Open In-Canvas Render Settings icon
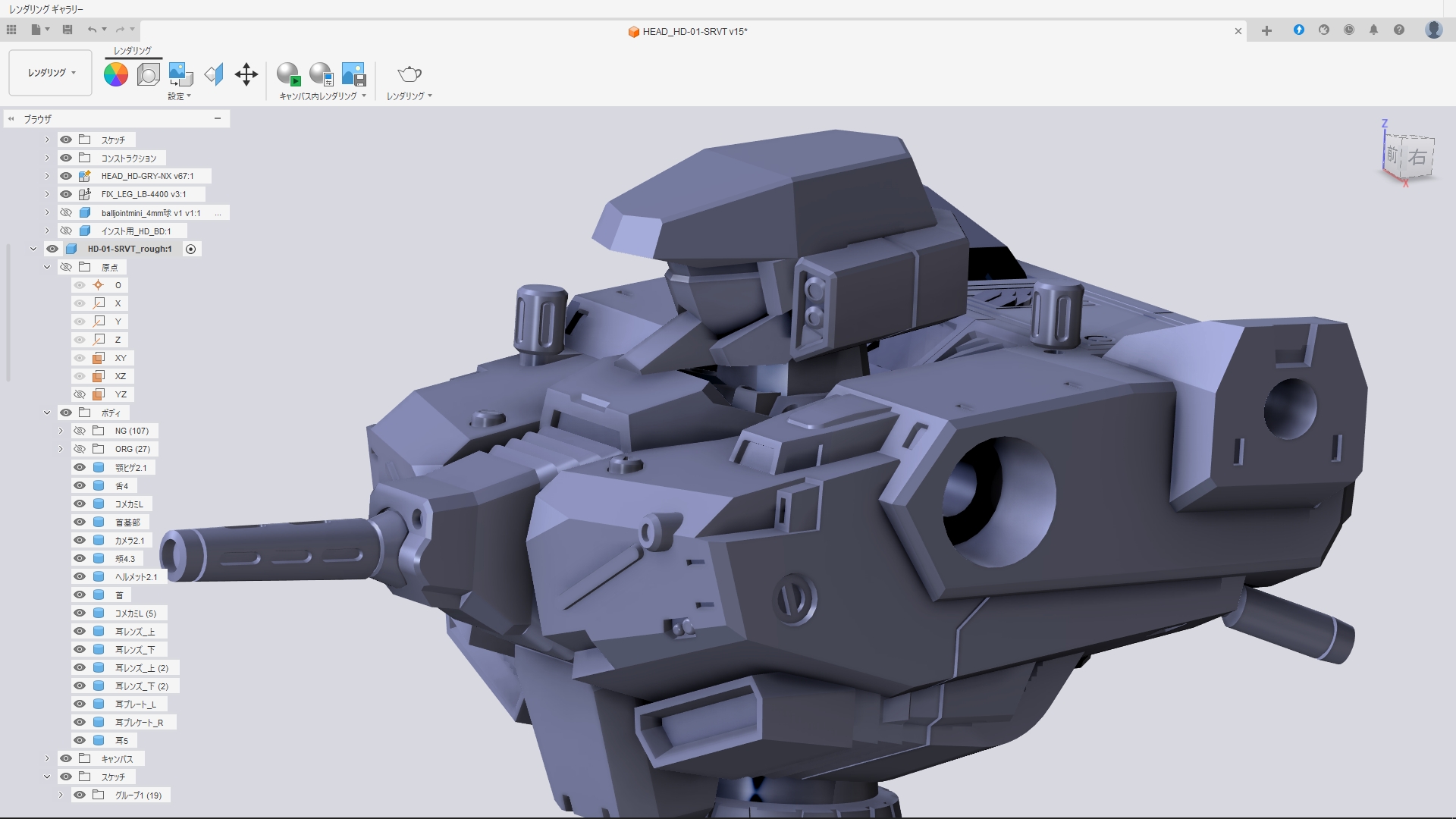 (321, 74)
